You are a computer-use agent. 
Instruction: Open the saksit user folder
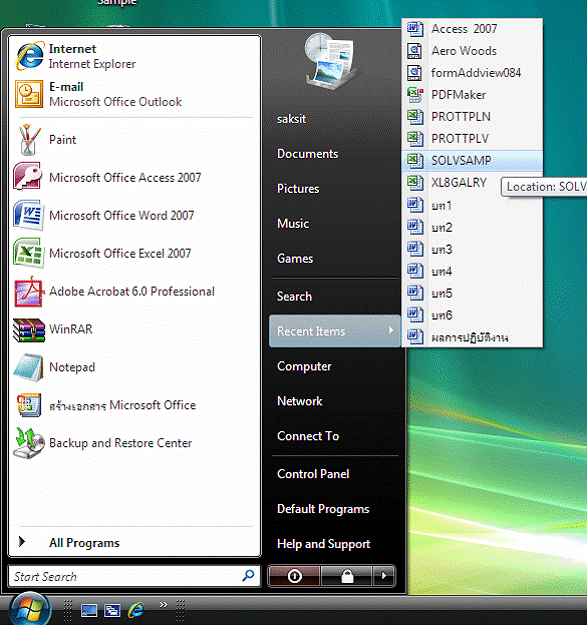291,119
